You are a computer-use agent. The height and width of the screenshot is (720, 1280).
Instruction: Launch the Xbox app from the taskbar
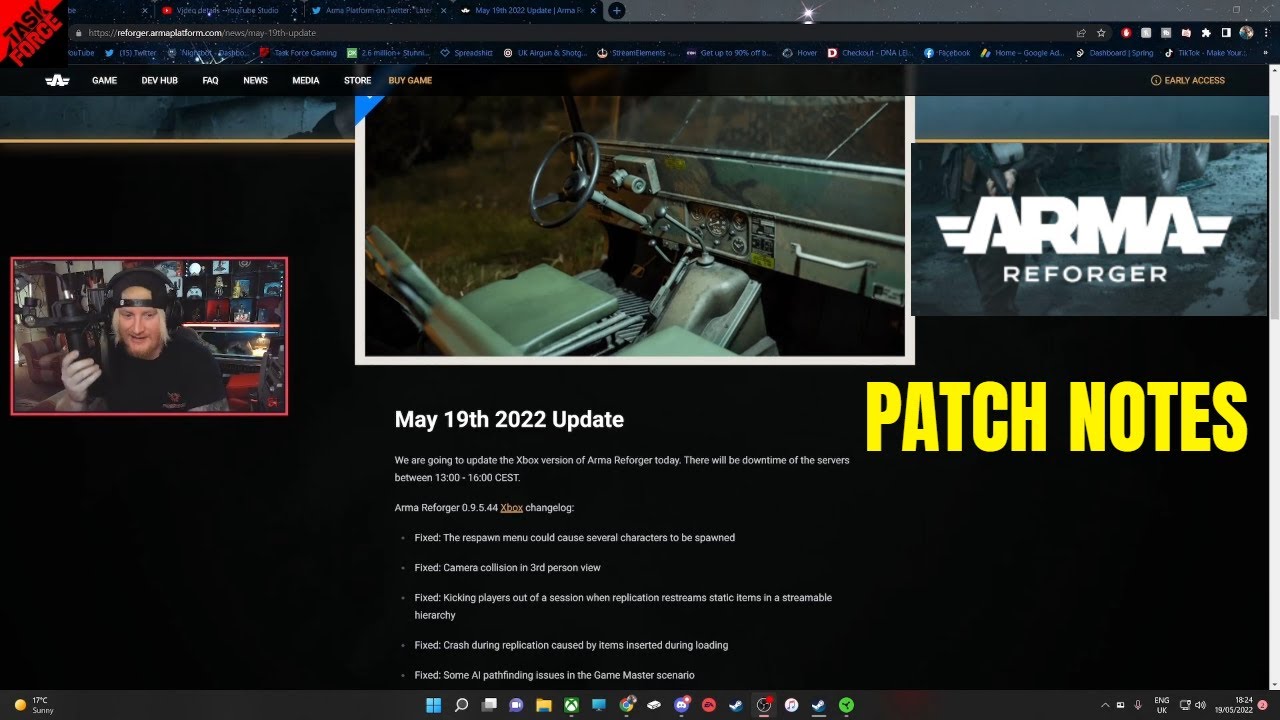click(x=571, y=705)
